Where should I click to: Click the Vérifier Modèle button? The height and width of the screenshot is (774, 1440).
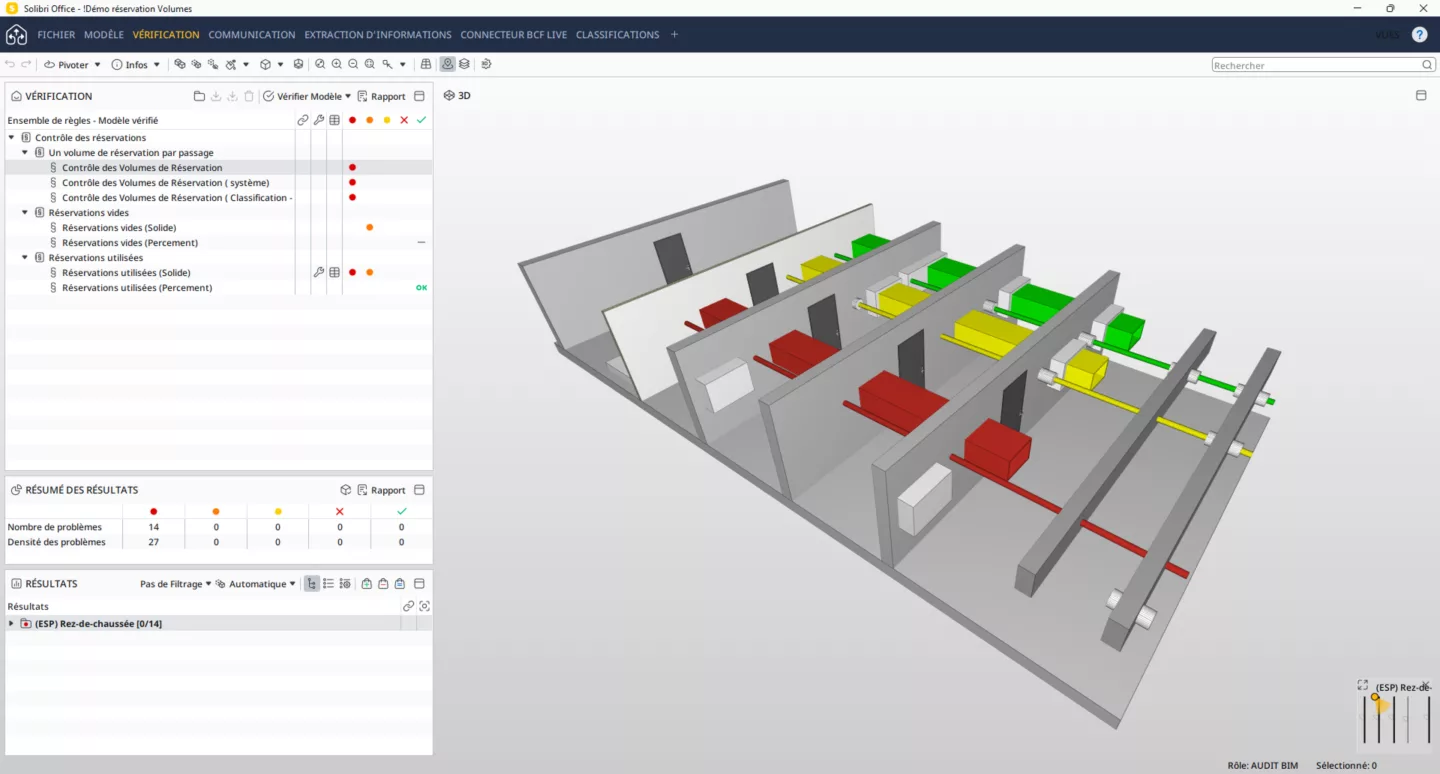tap(307, 97)
